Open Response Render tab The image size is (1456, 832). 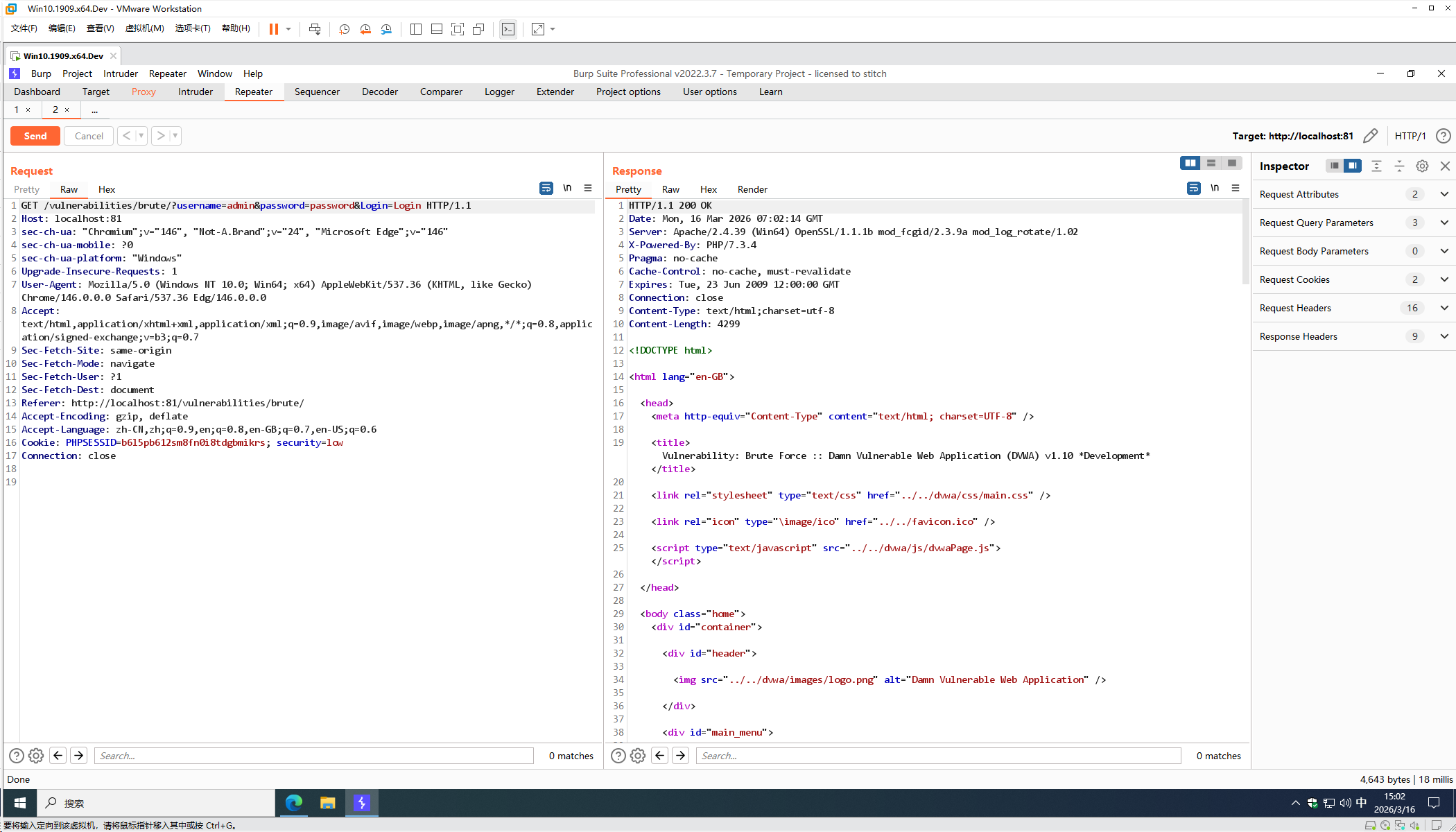coord(752,189)
